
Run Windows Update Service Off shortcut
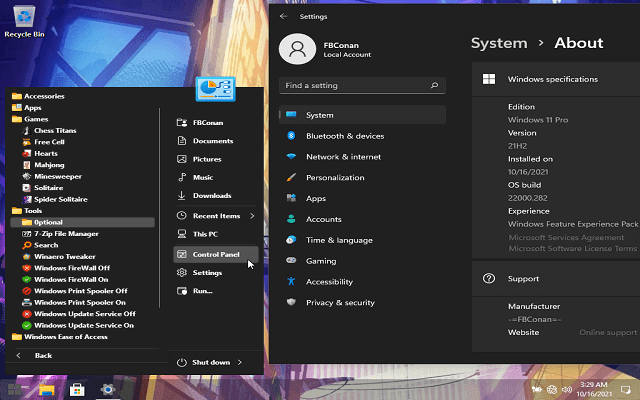pos(79,314)
